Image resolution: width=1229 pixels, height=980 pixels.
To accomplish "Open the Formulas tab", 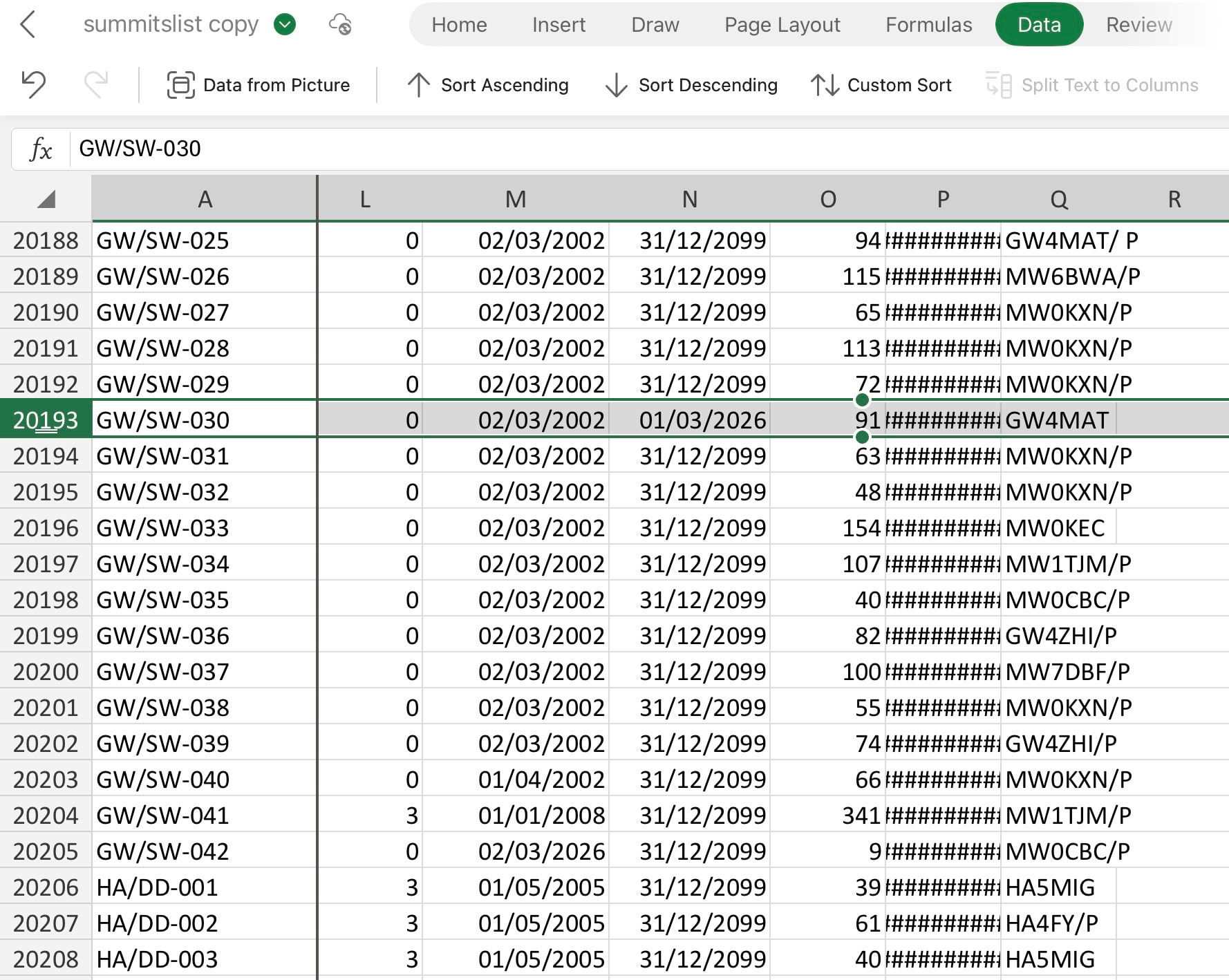I will (x=928, y=25).
